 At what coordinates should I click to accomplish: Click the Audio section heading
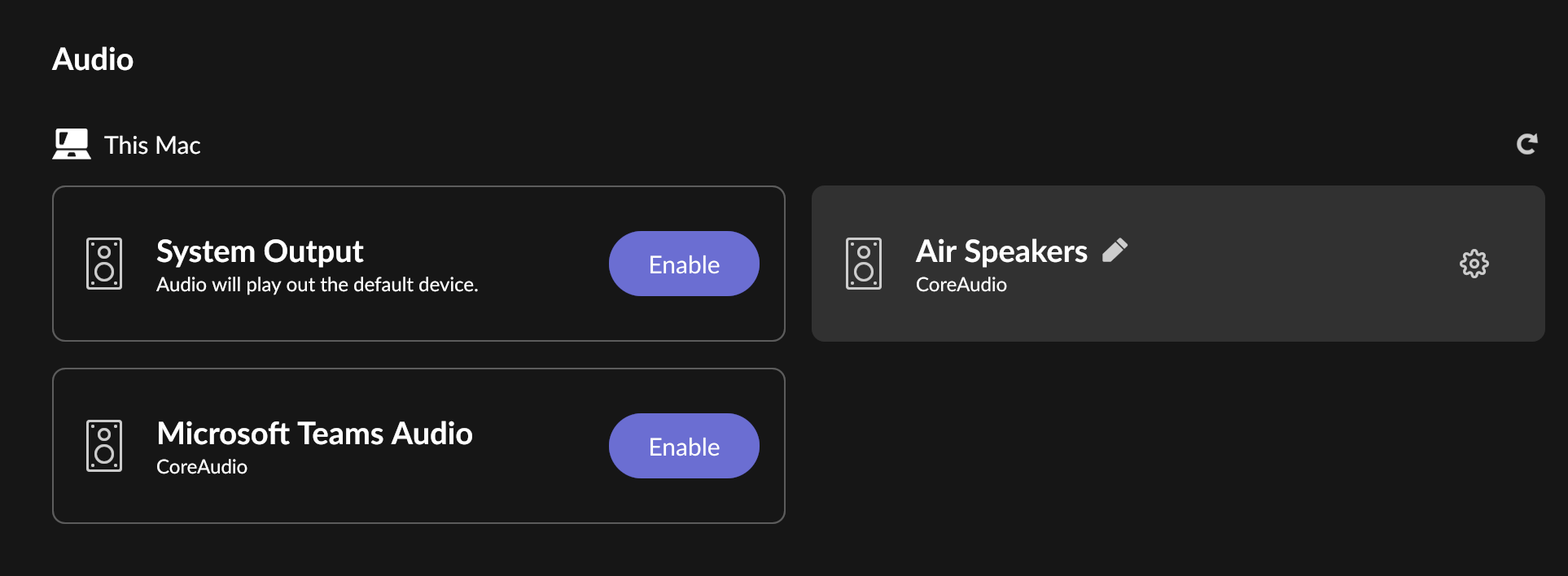coord(93,59)
